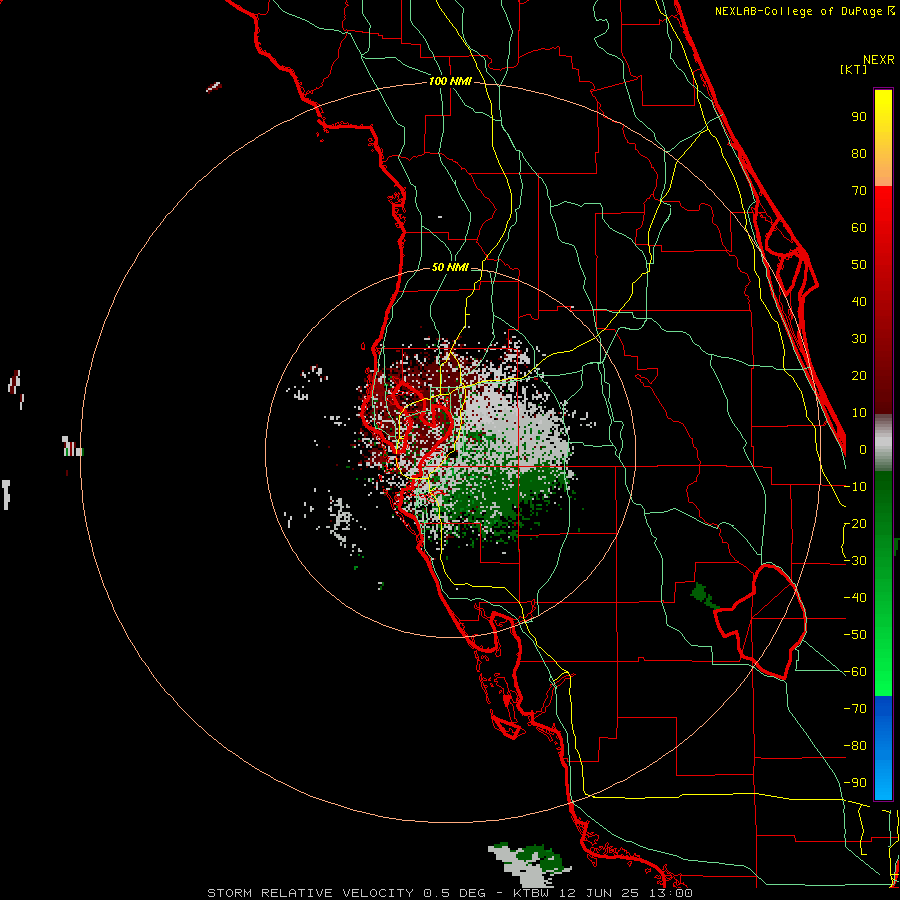Pick the blue segment between -70 and -90
Viewport: 900px width, 900px height.
[x=883, y=748]
